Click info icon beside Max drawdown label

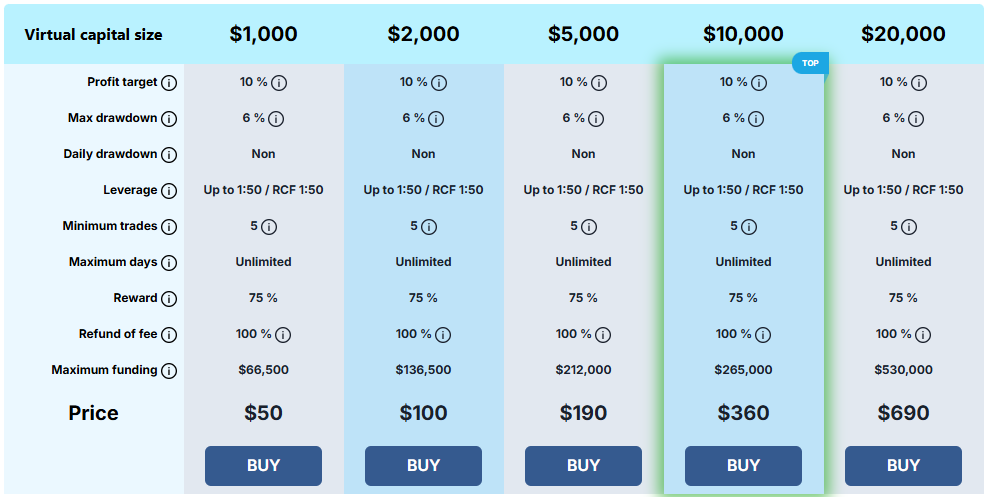tap(169, 118)
